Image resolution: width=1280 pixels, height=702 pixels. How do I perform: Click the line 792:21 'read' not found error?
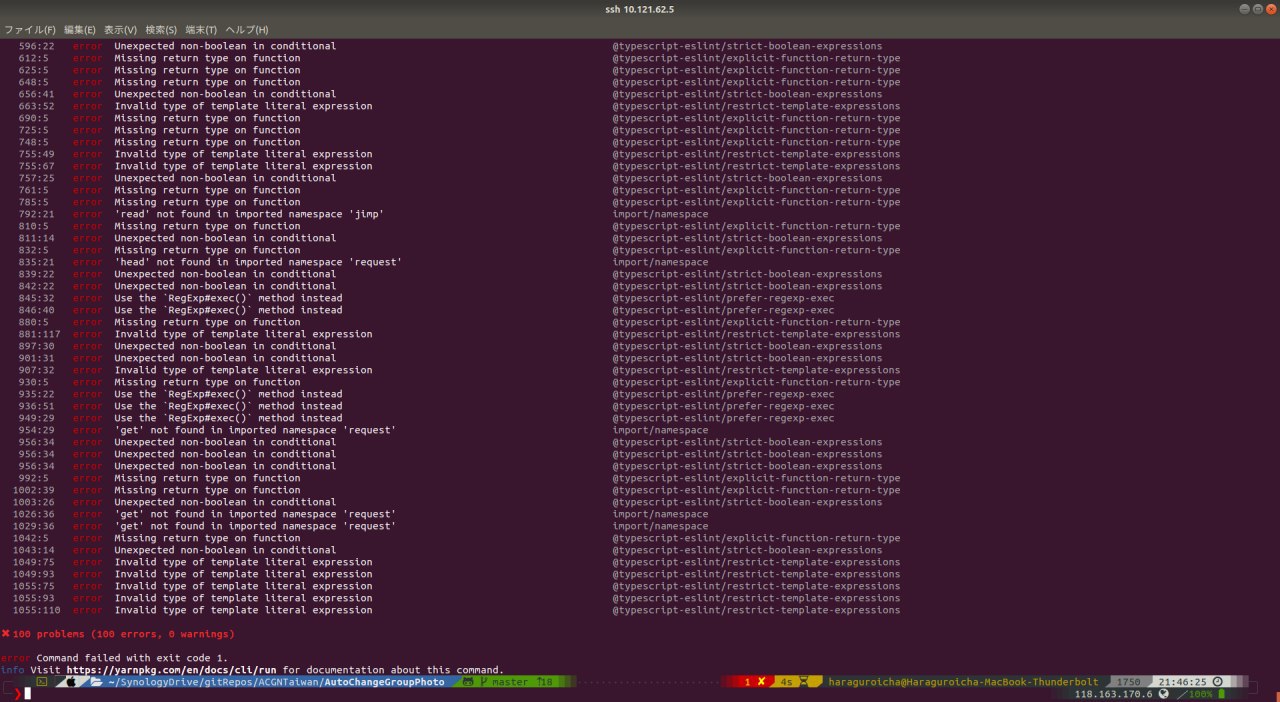point(249,214)
